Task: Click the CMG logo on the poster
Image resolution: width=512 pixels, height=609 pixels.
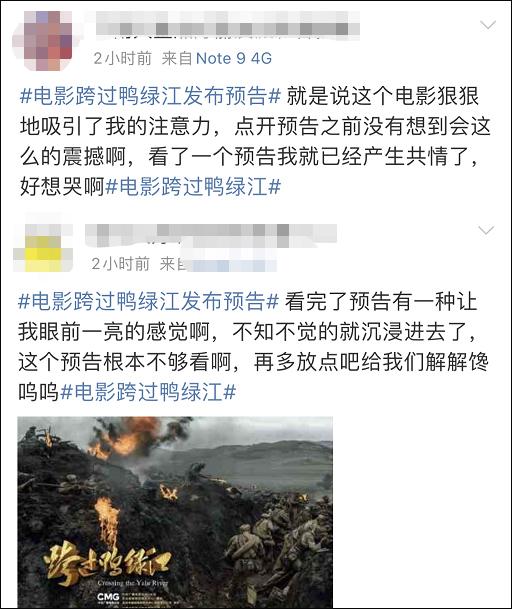Action: click(x=108, y=597)
